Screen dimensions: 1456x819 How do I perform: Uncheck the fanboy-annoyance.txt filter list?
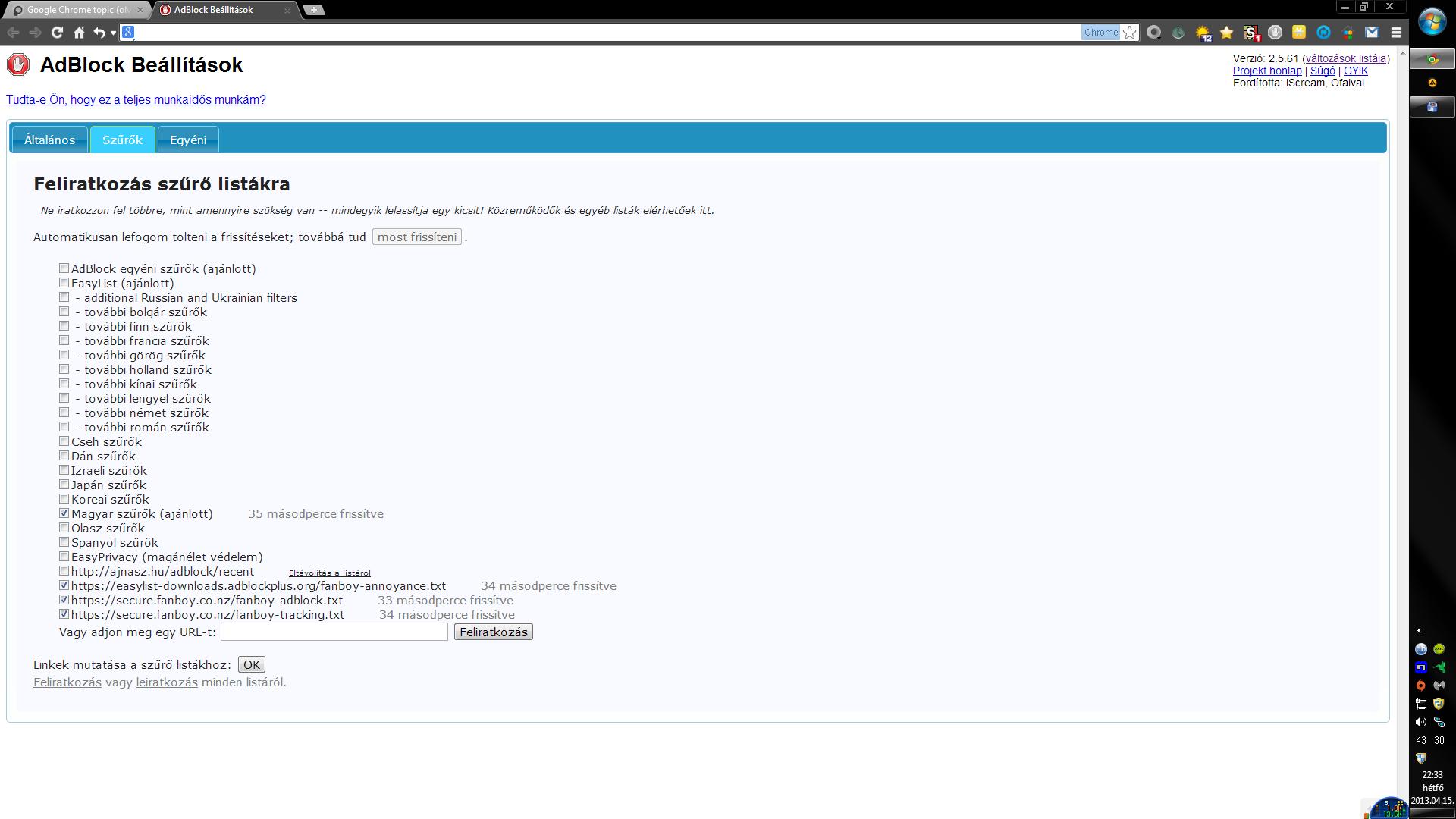pyautogui.click(x=64, y=585)
